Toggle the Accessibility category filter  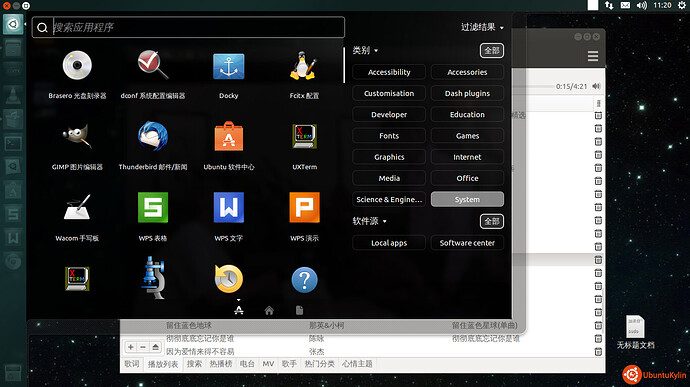pos(389,72)
